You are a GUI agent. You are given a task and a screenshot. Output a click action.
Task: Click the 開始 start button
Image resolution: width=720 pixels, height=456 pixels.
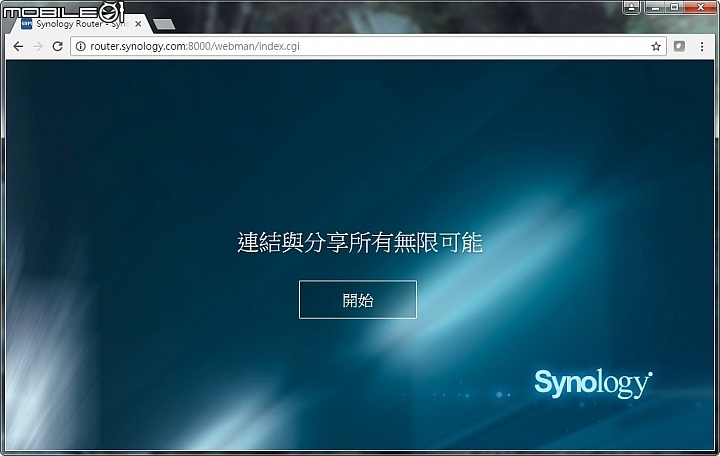point(358,299)
